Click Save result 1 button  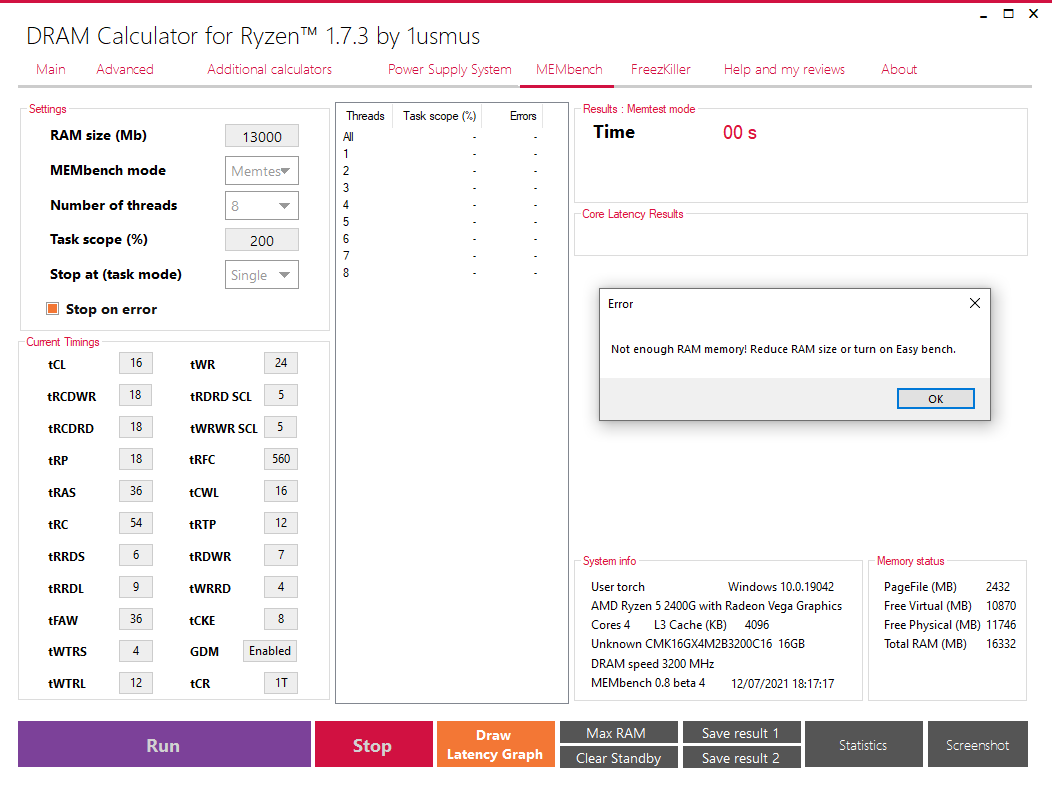(741, 733)
